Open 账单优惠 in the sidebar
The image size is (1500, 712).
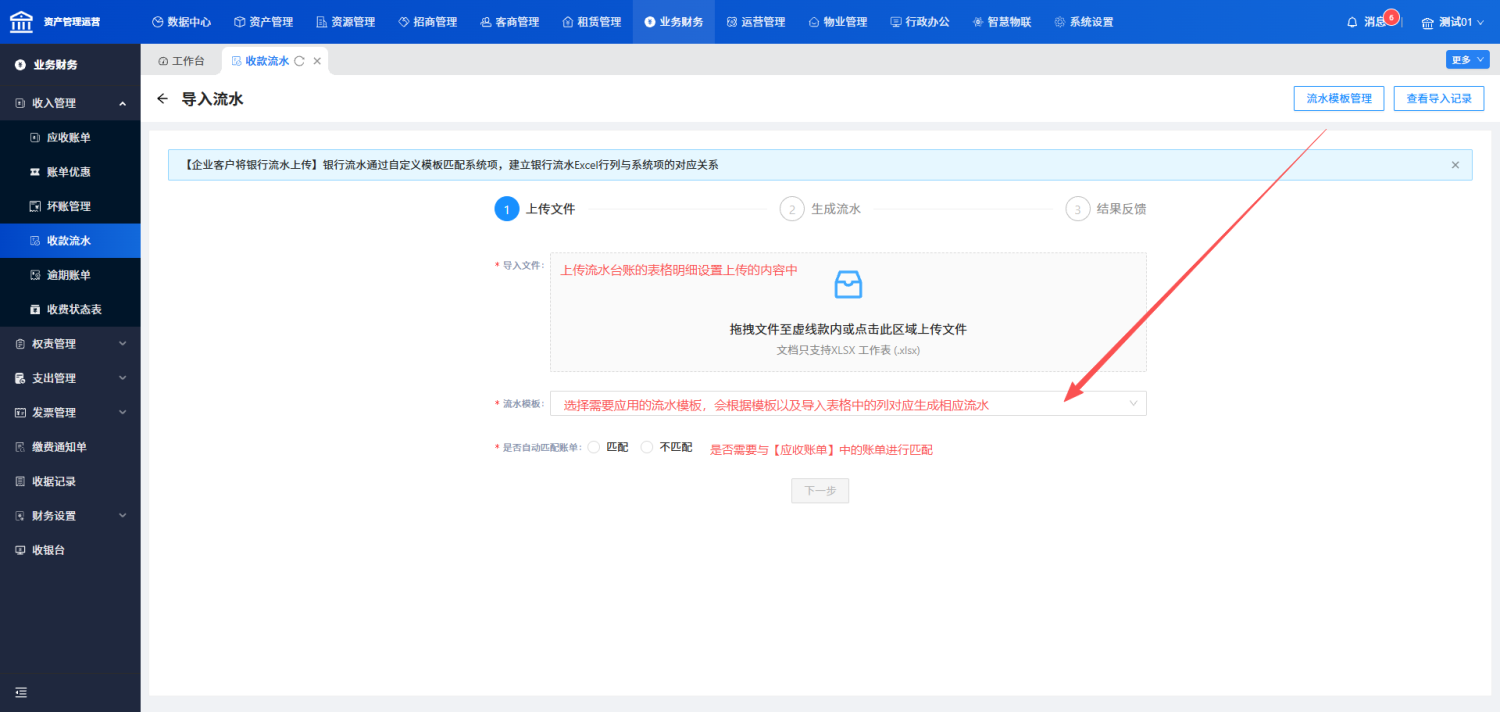coord(70,172)
